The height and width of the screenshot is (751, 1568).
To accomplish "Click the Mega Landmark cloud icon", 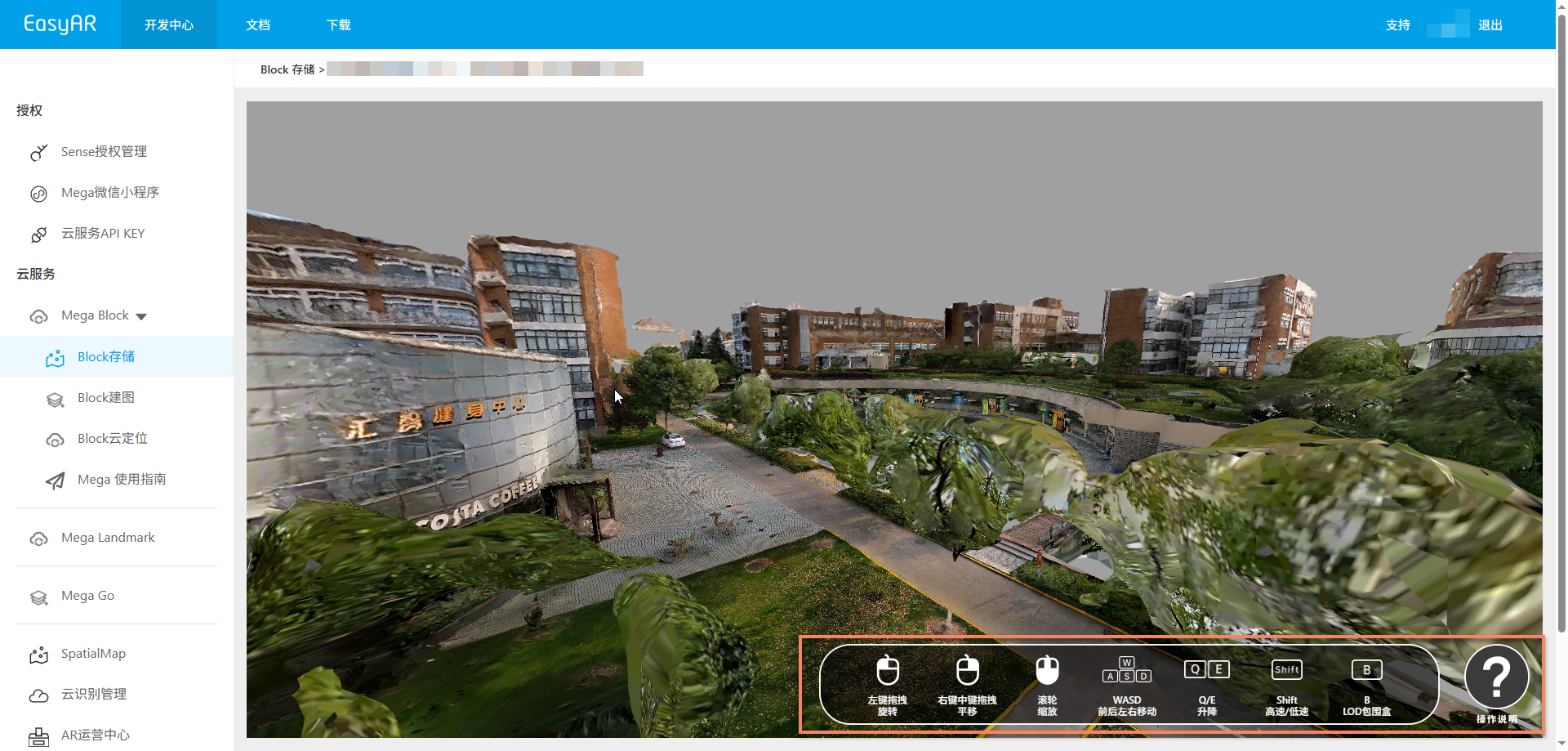I will (x=38, y=539).
